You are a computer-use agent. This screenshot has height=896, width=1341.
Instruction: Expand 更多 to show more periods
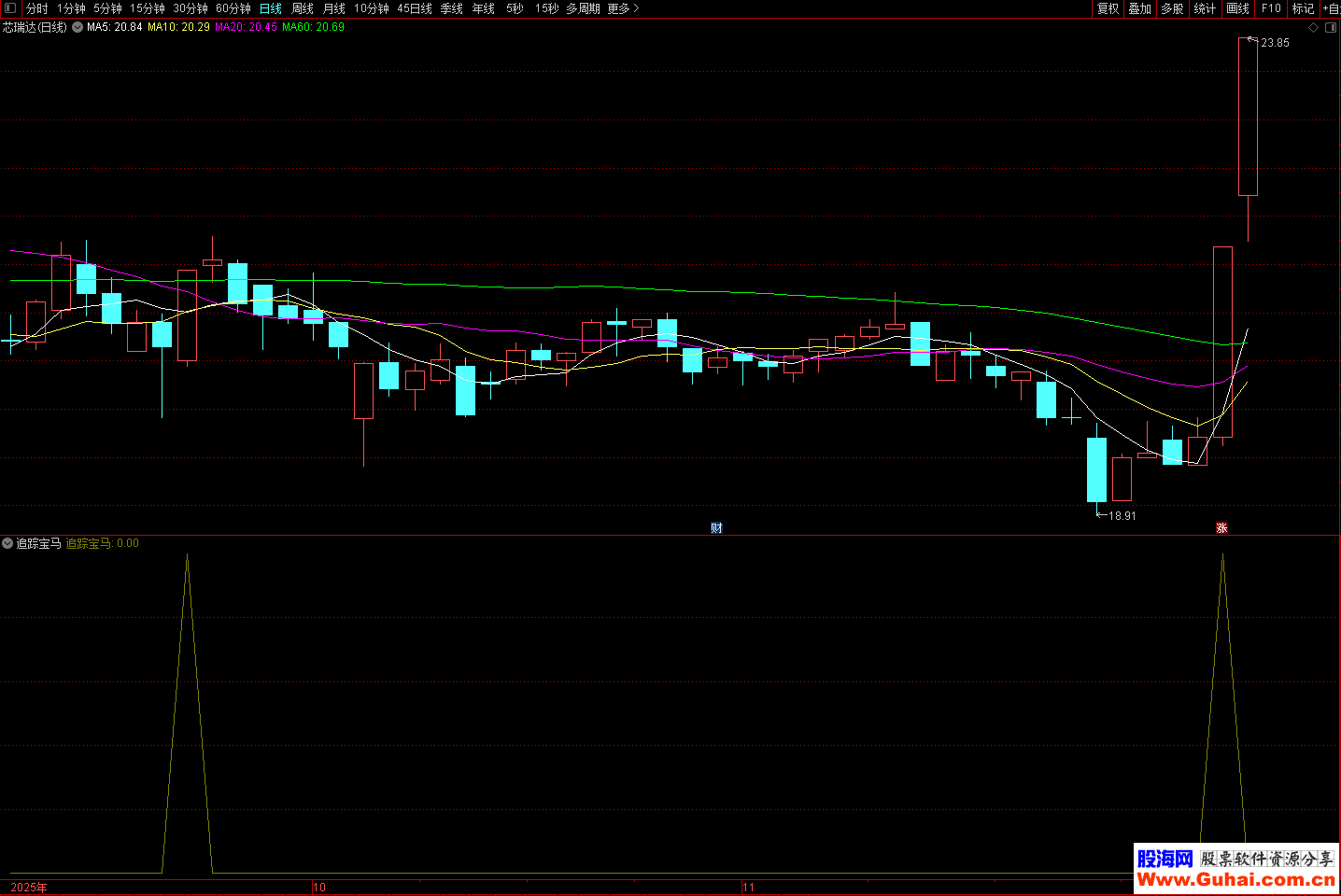click(623, 8)
